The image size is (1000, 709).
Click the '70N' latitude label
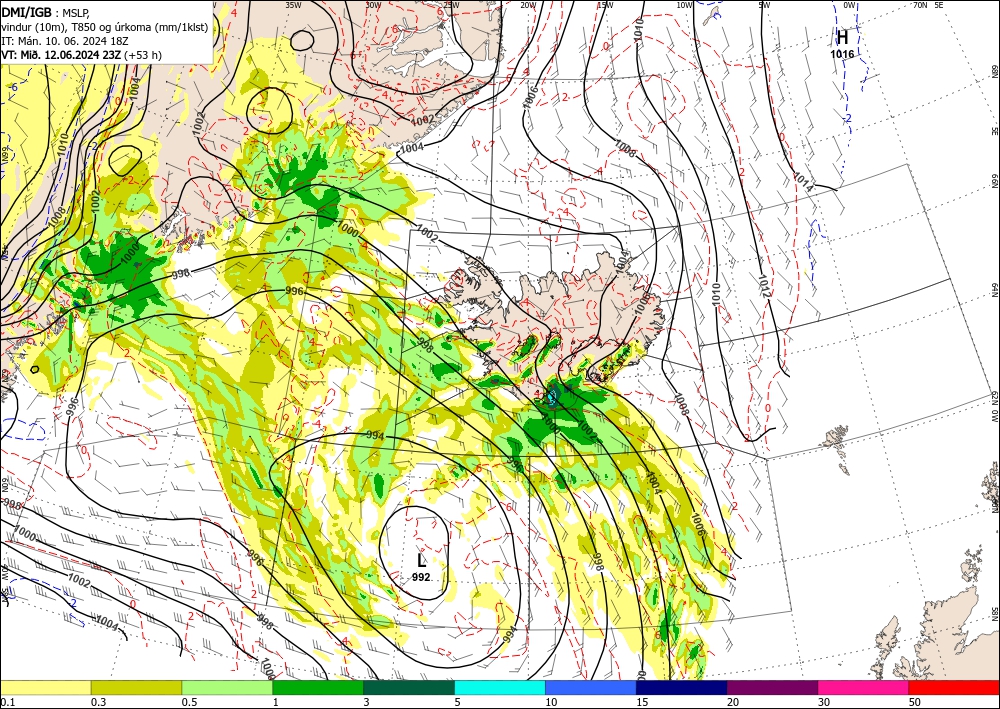tap(920, 5)
